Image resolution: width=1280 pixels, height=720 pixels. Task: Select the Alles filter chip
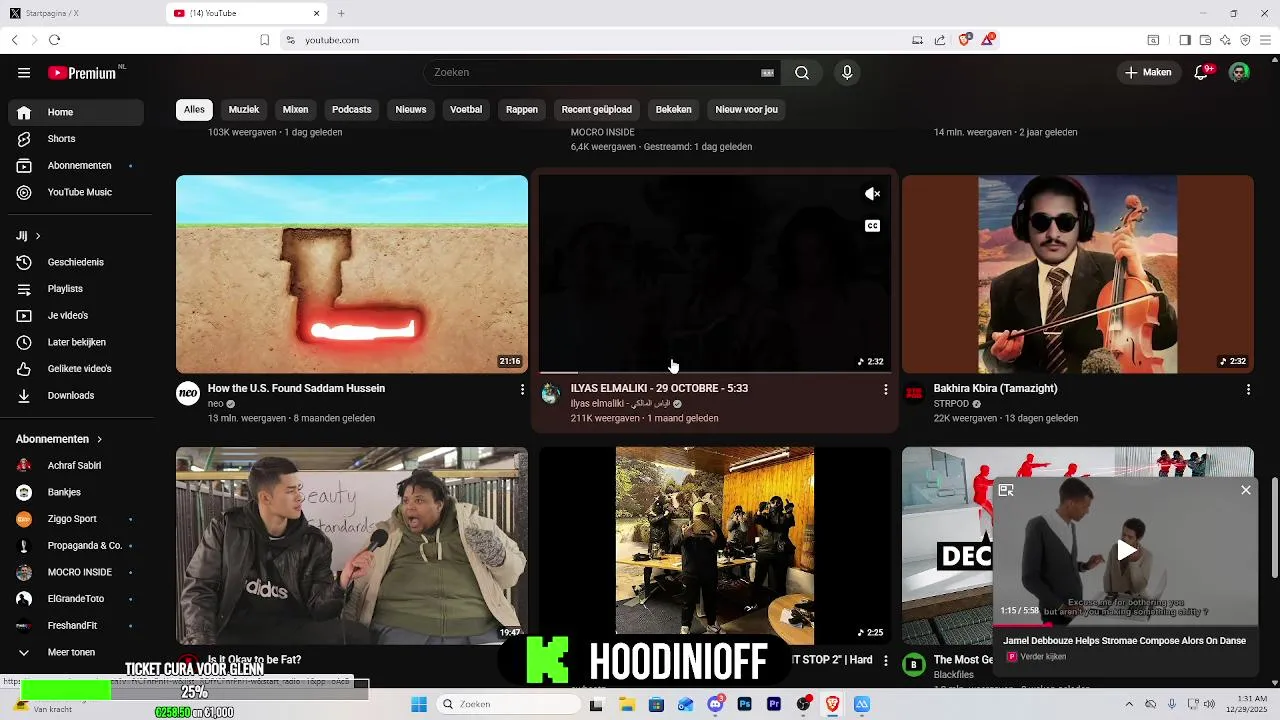[x=194, y=109]
